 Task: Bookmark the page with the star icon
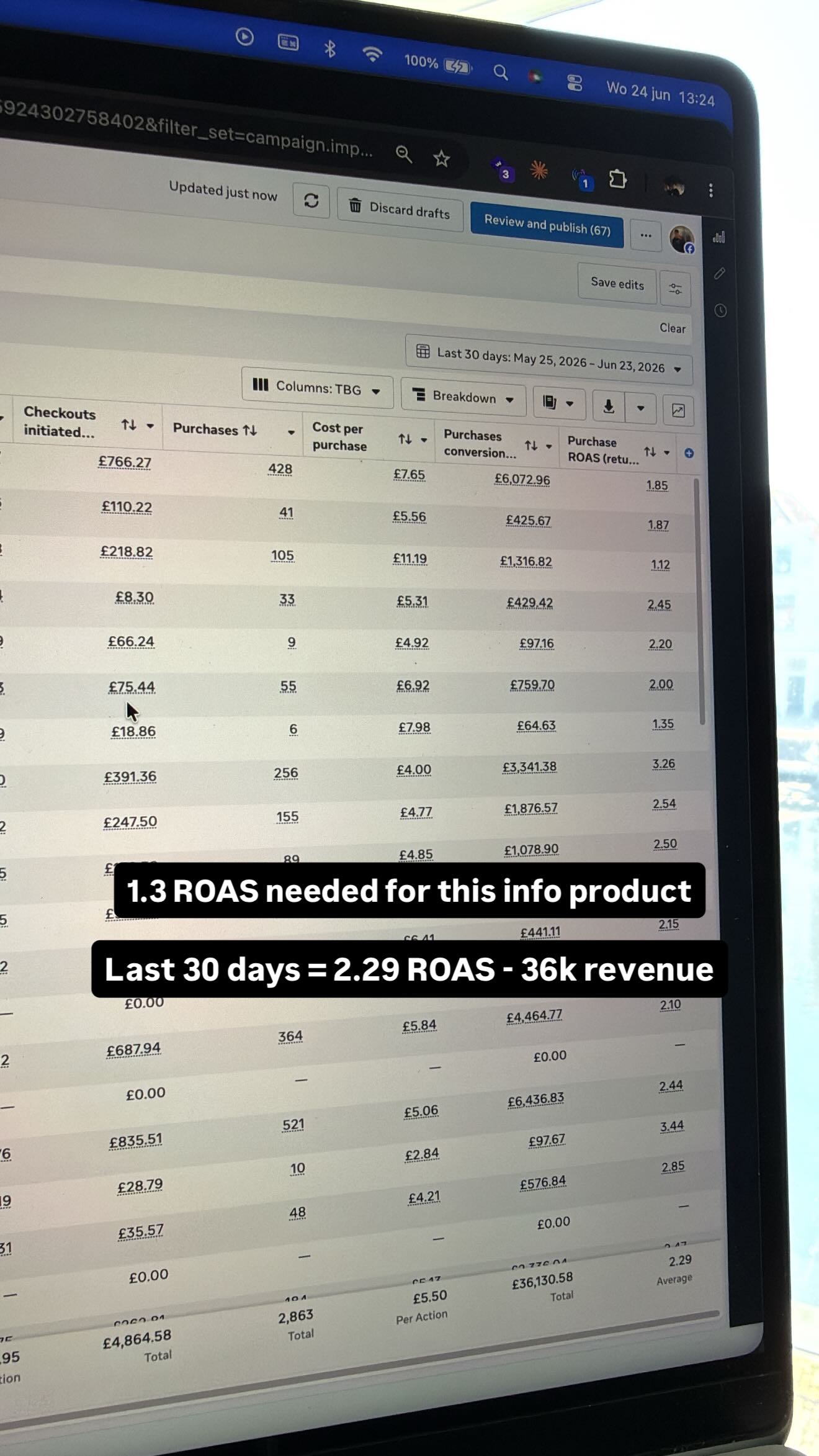pos(441,159)
